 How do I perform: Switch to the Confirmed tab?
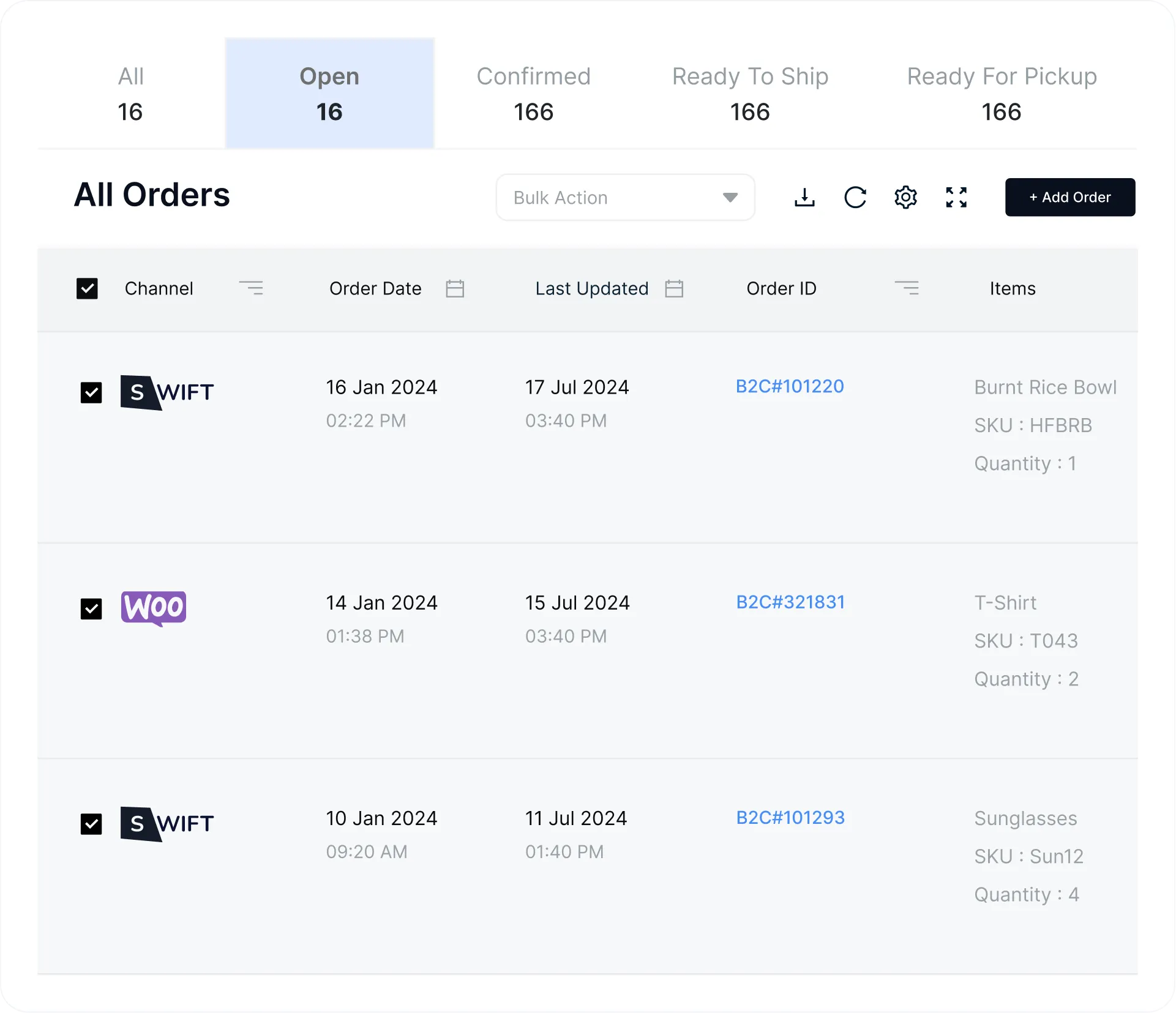click(x=533, y=93)
